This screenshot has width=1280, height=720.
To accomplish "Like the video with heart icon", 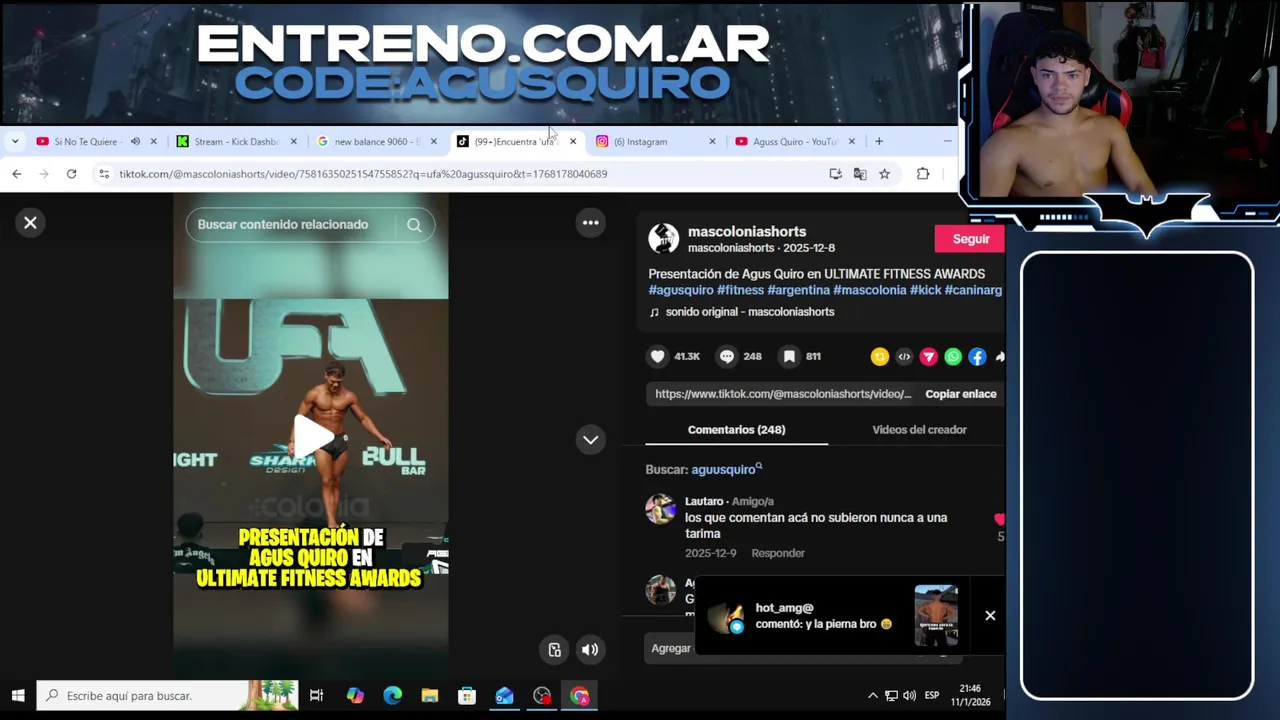I will pyautogui.click(x=657, y=356).
